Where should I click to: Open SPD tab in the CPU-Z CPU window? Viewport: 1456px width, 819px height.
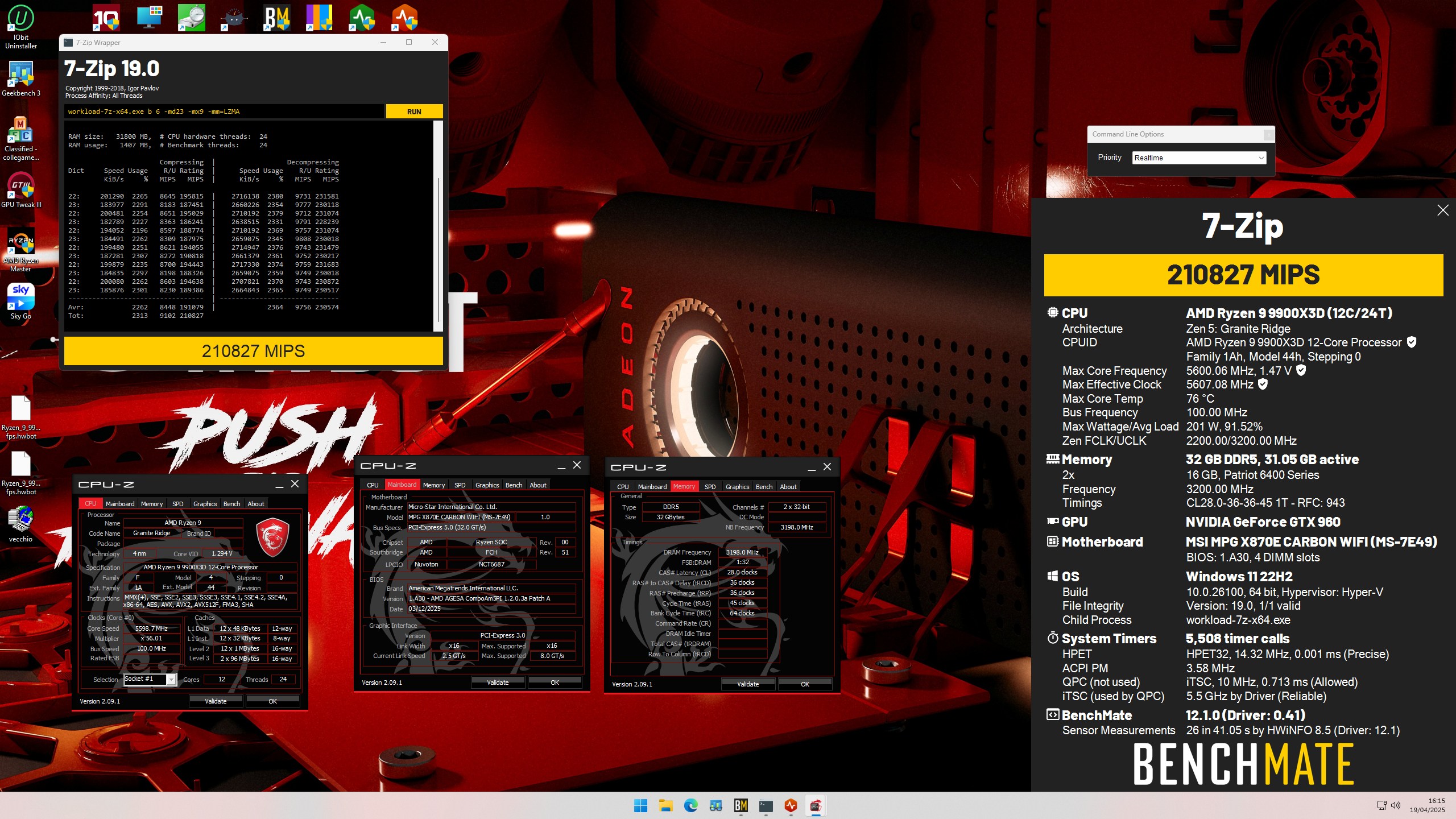tap(178, 504)
